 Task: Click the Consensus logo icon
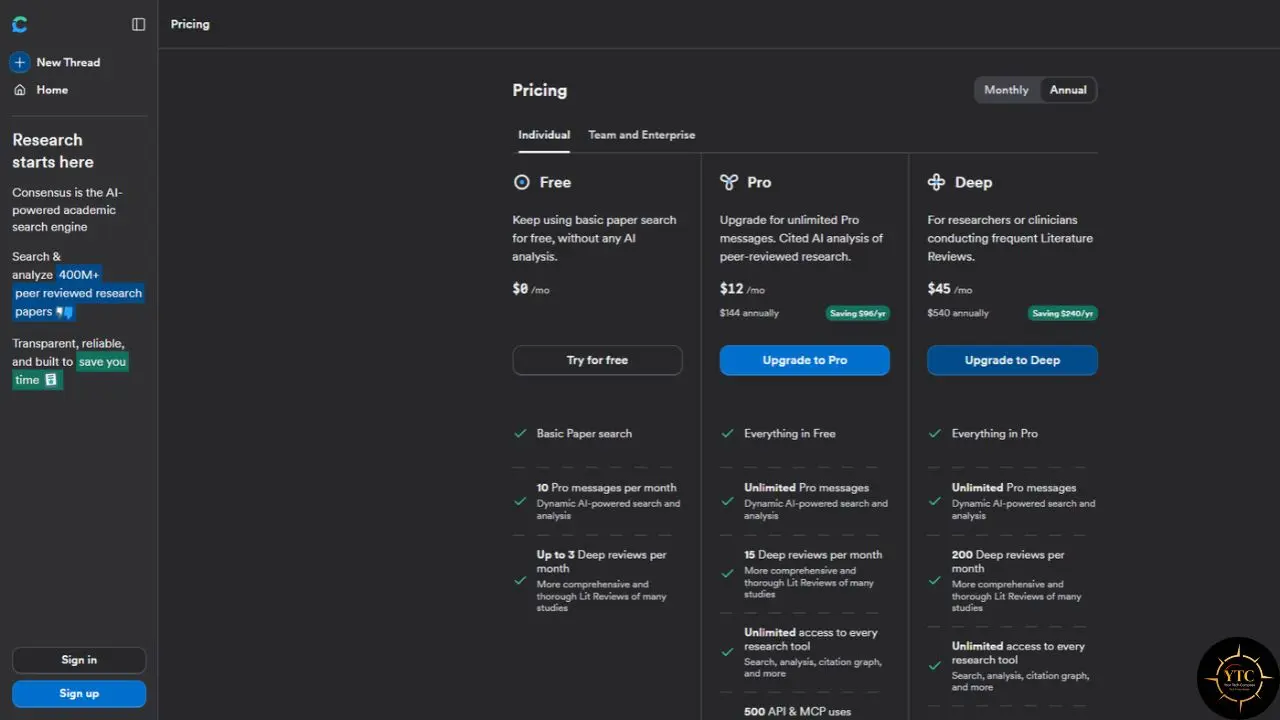(x=20, y=24)
